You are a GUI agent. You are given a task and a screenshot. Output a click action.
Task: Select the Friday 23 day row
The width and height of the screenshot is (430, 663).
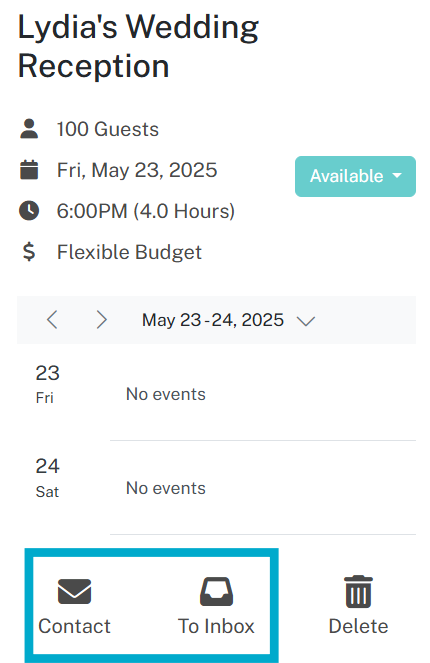216,393
